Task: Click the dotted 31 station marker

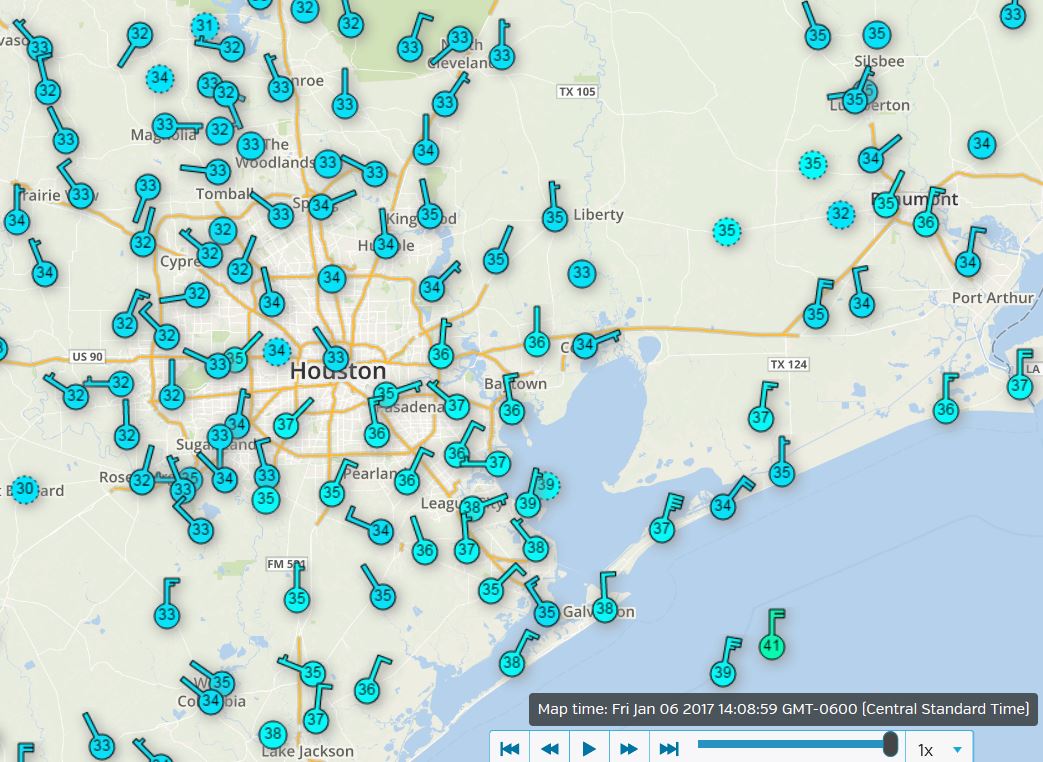Action: 204,26
